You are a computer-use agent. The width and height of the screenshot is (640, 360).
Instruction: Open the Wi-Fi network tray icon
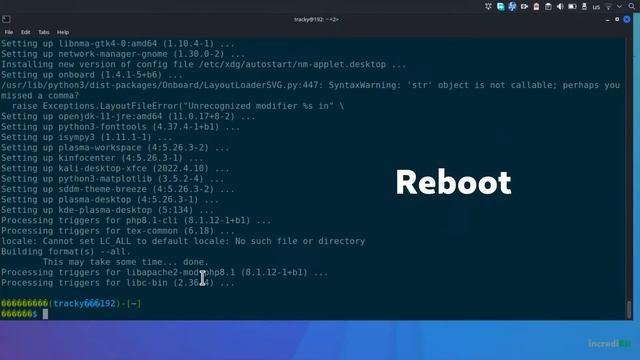[x=608, y=7]
